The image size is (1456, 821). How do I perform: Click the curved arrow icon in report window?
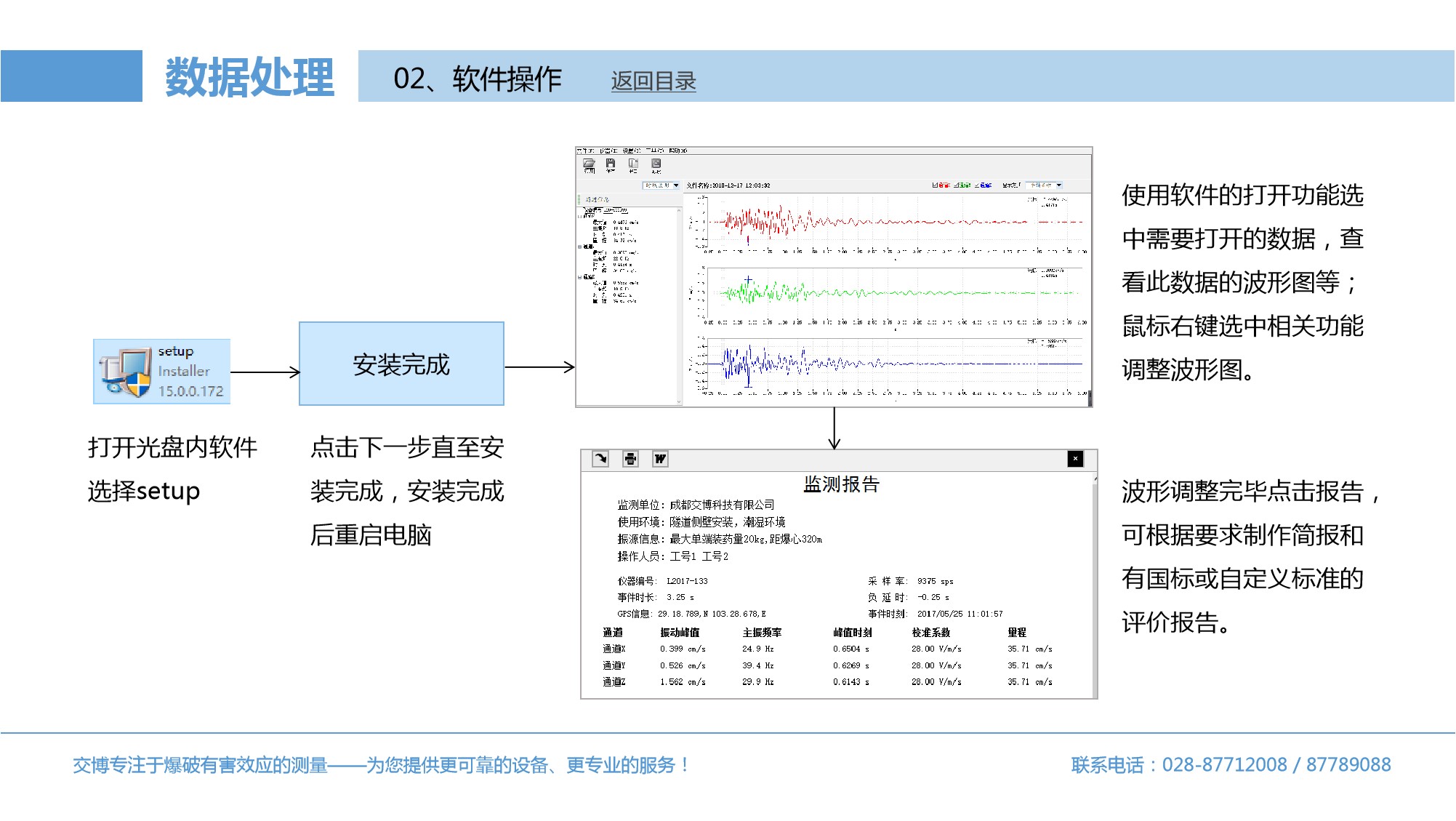600,459
